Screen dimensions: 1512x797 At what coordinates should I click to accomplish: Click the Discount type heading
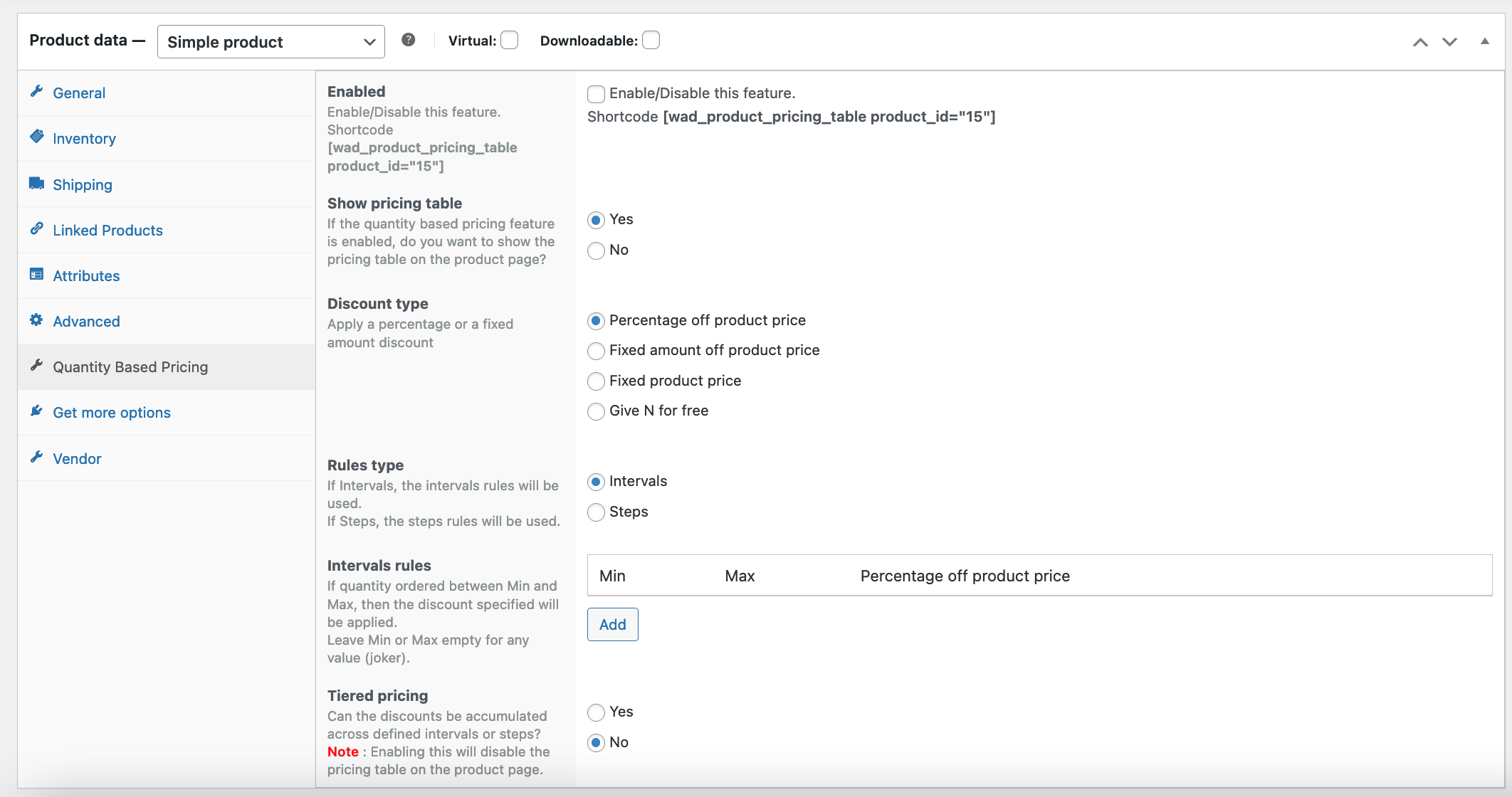click(377, 304)
